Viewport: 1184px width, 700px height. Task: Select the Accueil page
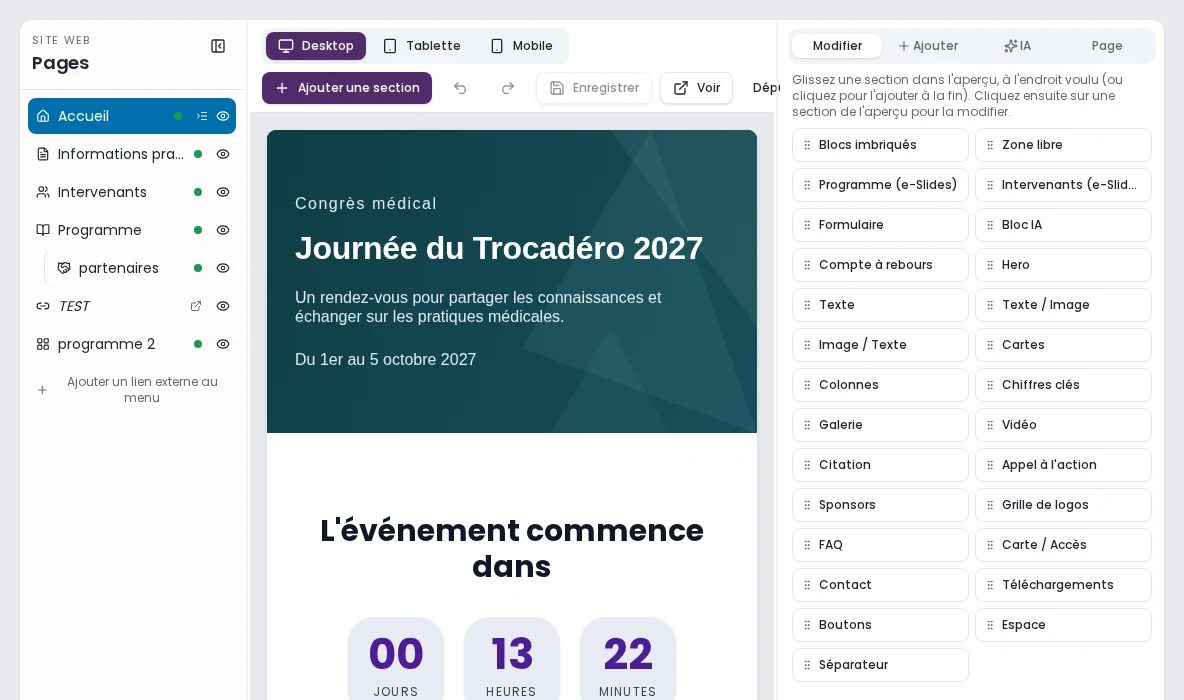(x=131, y=116)
